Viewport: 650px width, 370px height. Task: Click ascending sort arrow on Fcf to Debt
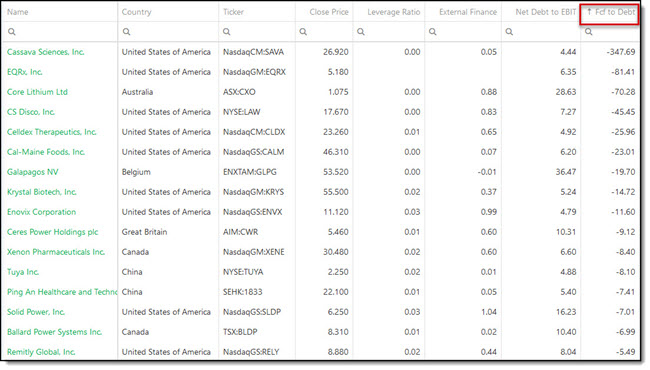click(589, 12)
